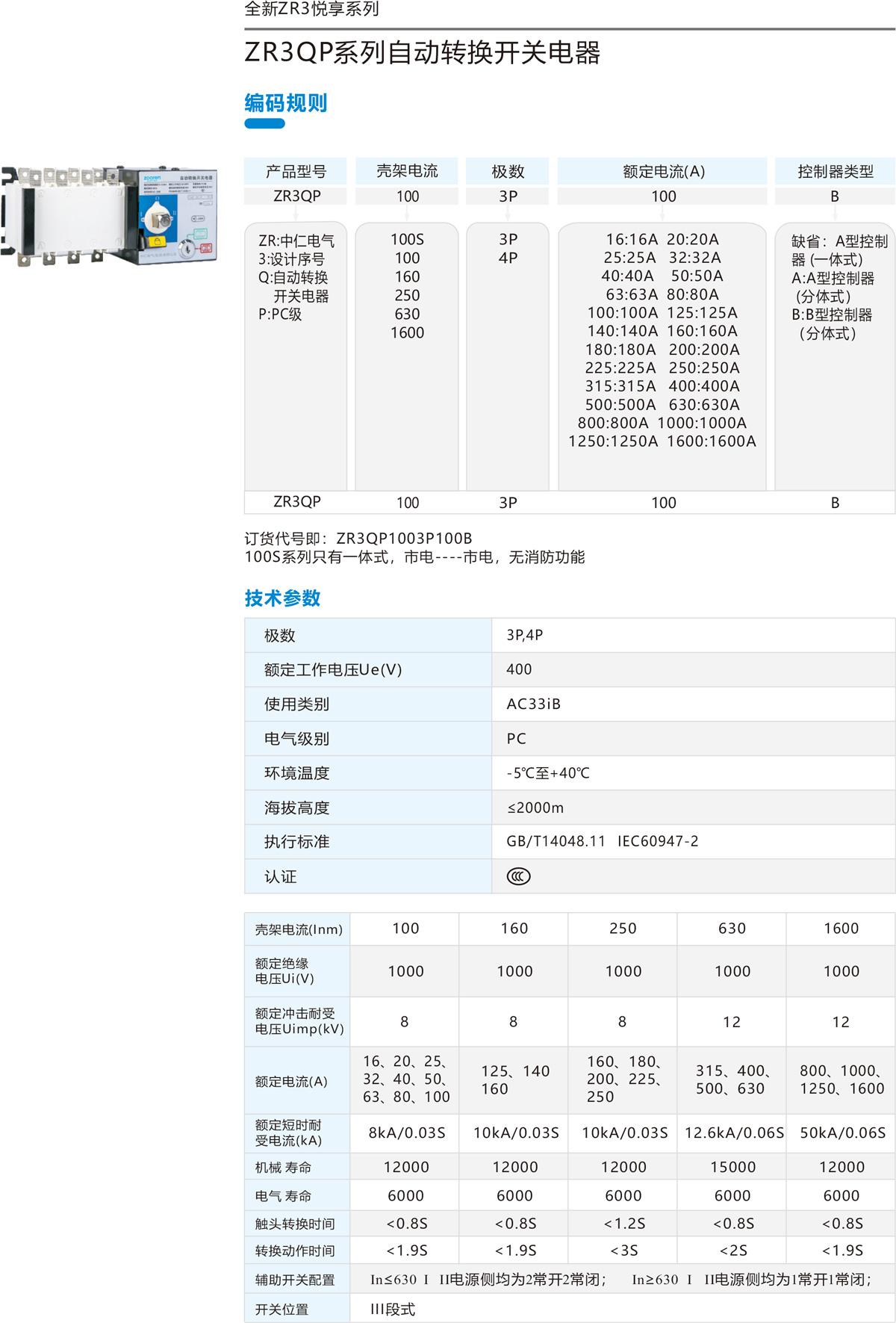Click the 800、1000、1250、1600 rated current cell
Viewport: 896px width, 1323px height.
point(841,1080)
